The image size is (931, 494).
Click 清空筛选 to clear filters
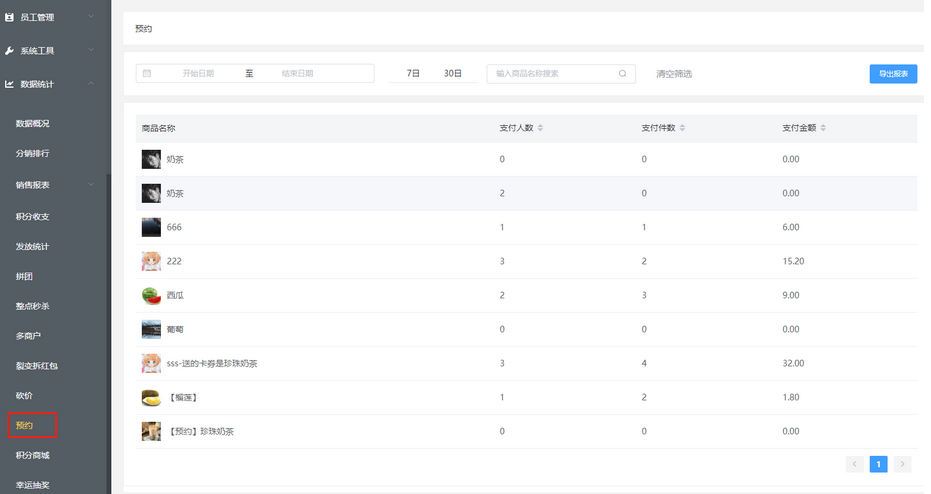[x=673, y=74]
